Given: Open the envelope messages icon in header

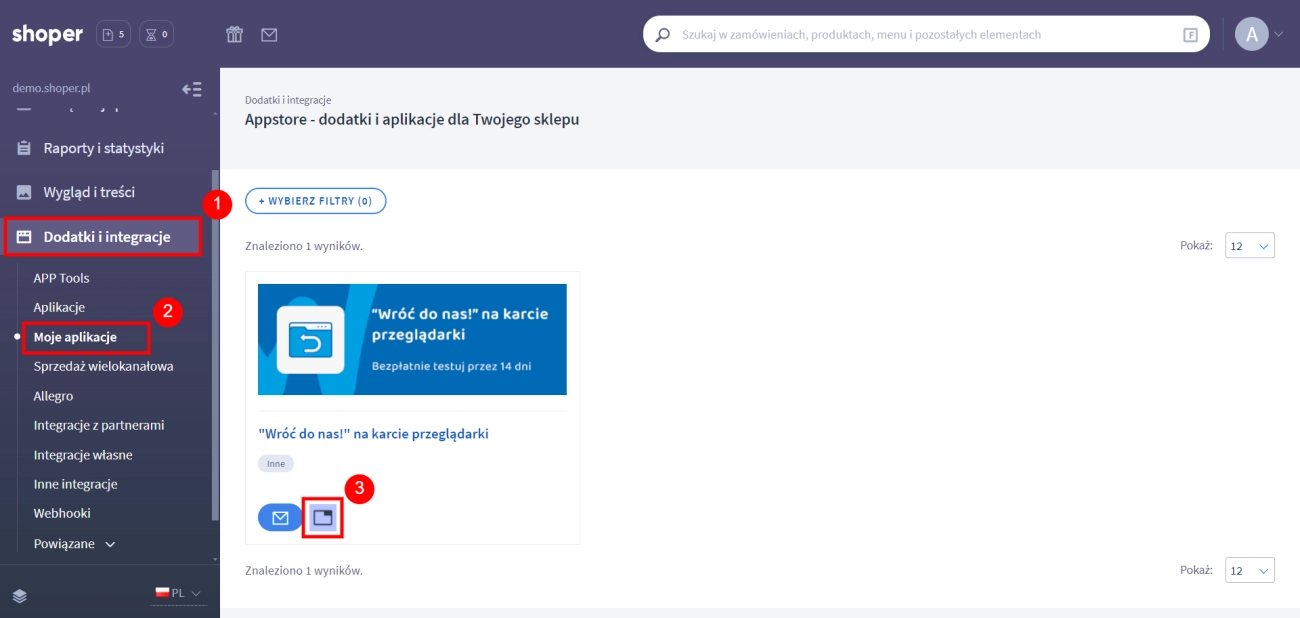Looking at the screenshot, I should click(269, 35).
